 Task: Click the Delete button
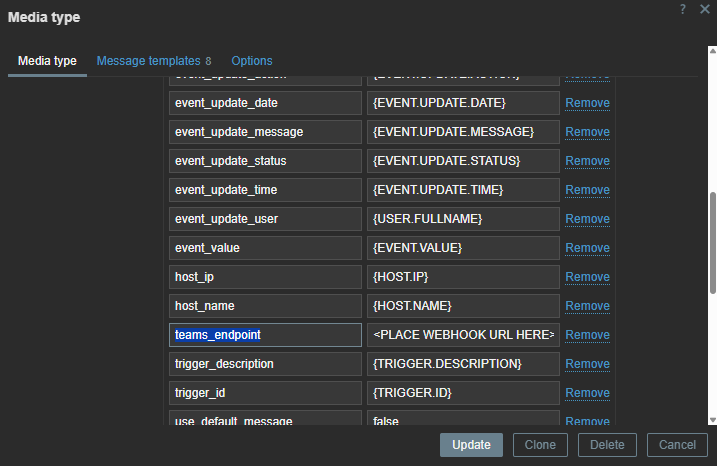click(x=607, y=445)
